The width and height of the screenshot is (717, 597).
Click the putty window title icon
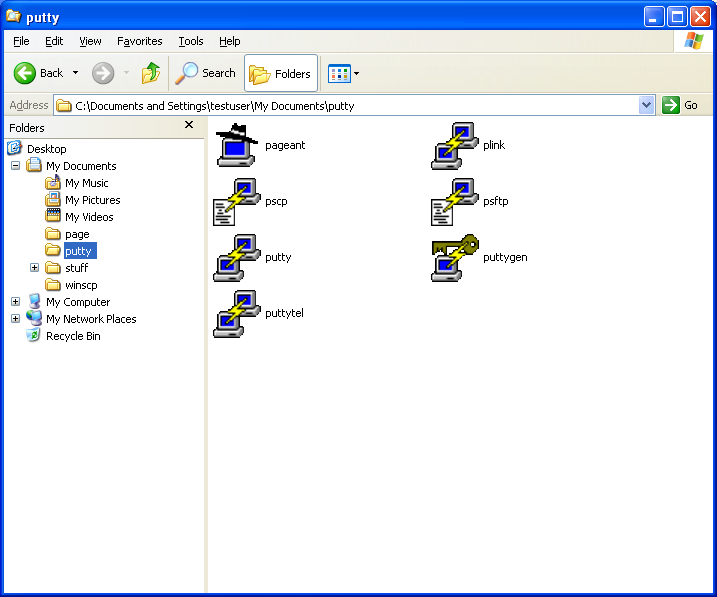[13, 16]
